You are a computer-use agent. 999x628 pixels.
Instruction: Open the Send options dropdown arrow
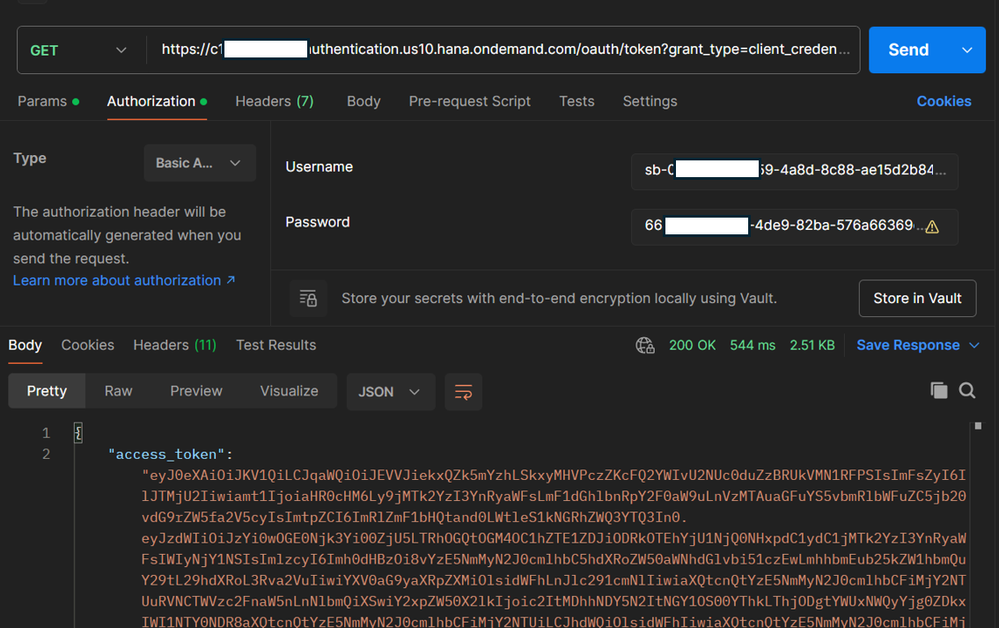pyautogui.click(x=967, y=50)
